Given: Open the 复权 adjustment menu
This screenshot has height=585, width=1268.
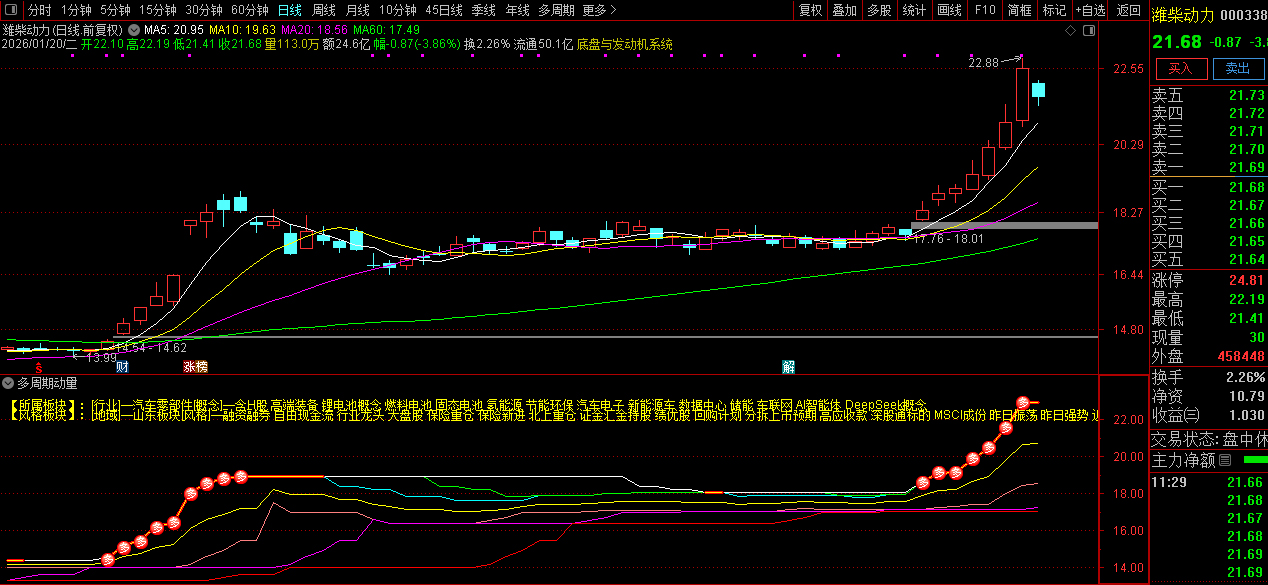Looking at the screenshot, I should pyautogui.click(x=810, y=10).
